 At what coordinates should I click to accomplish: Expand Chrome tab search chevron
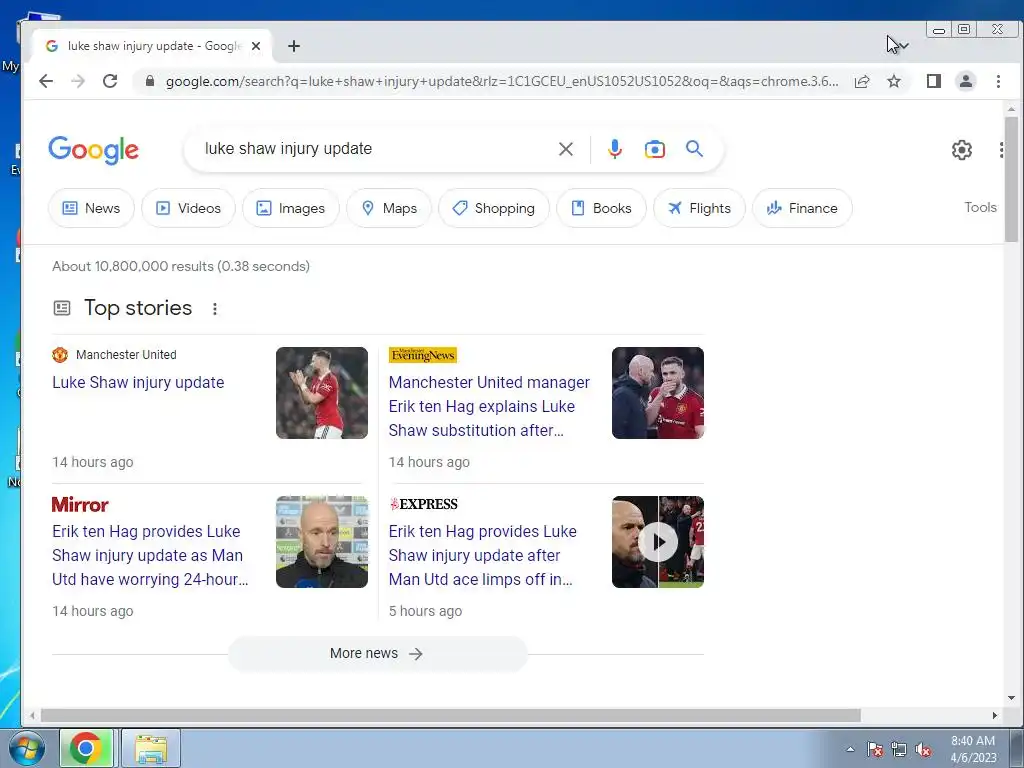904,46
